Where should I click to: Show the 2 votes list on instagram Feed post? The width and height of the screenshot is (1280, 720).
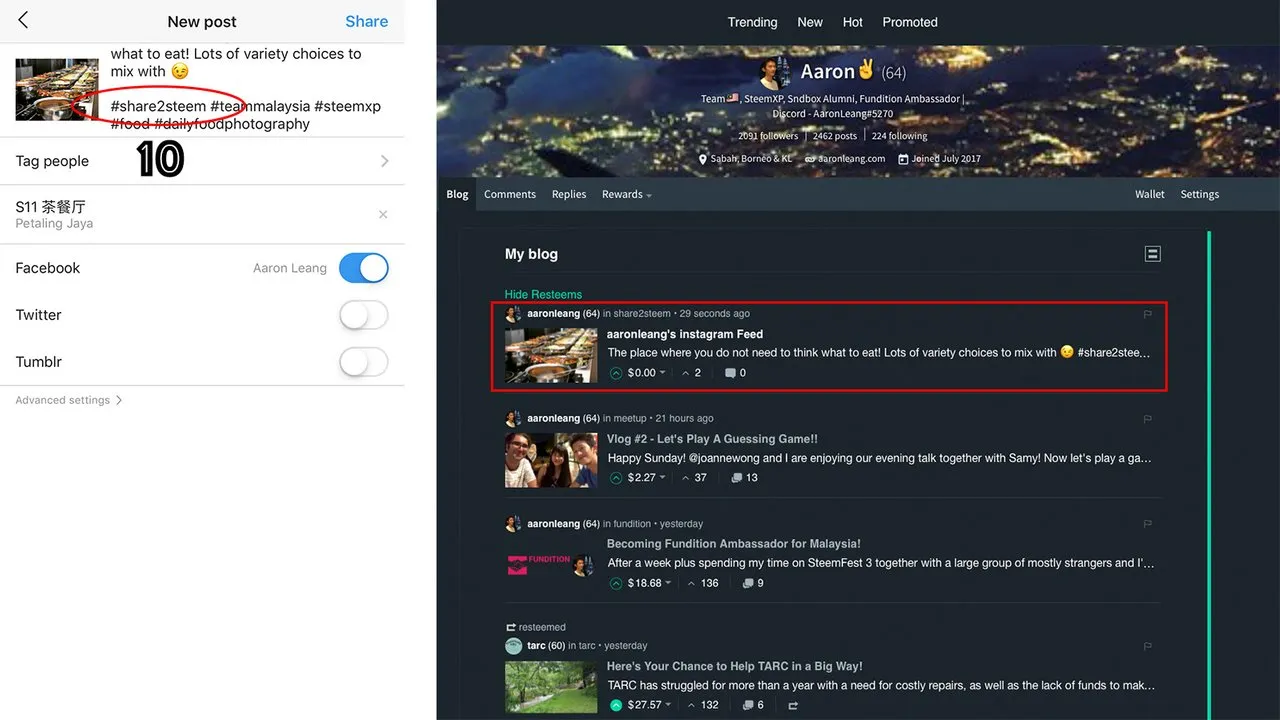tap(691, 373)
